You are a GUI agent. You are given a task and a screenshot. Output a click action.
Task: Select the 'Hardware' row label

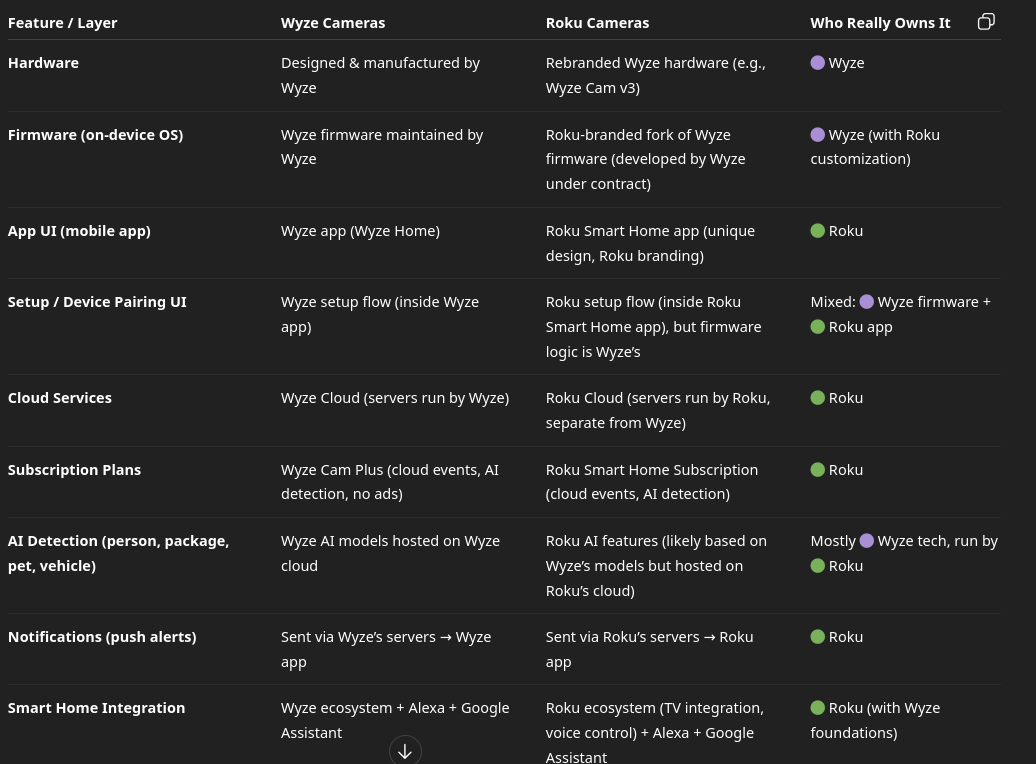click(43, 63)
